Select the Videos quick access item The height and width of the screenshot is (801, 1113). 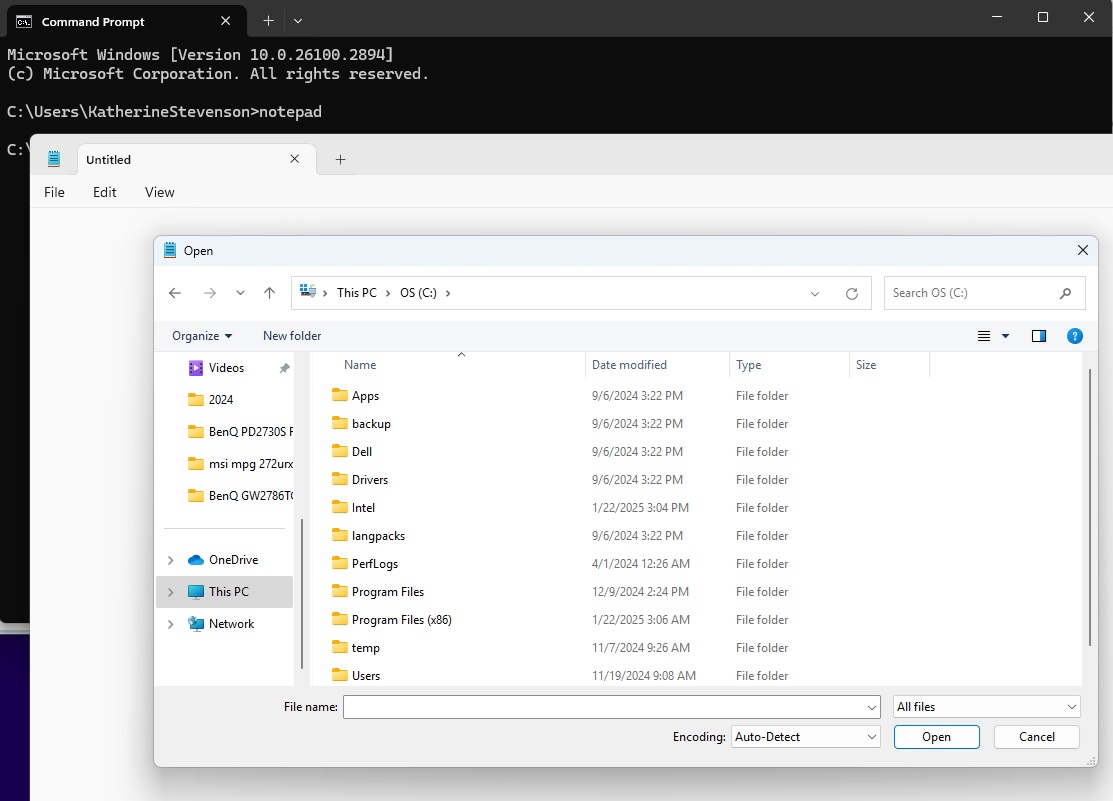click(x=226, y=368)
